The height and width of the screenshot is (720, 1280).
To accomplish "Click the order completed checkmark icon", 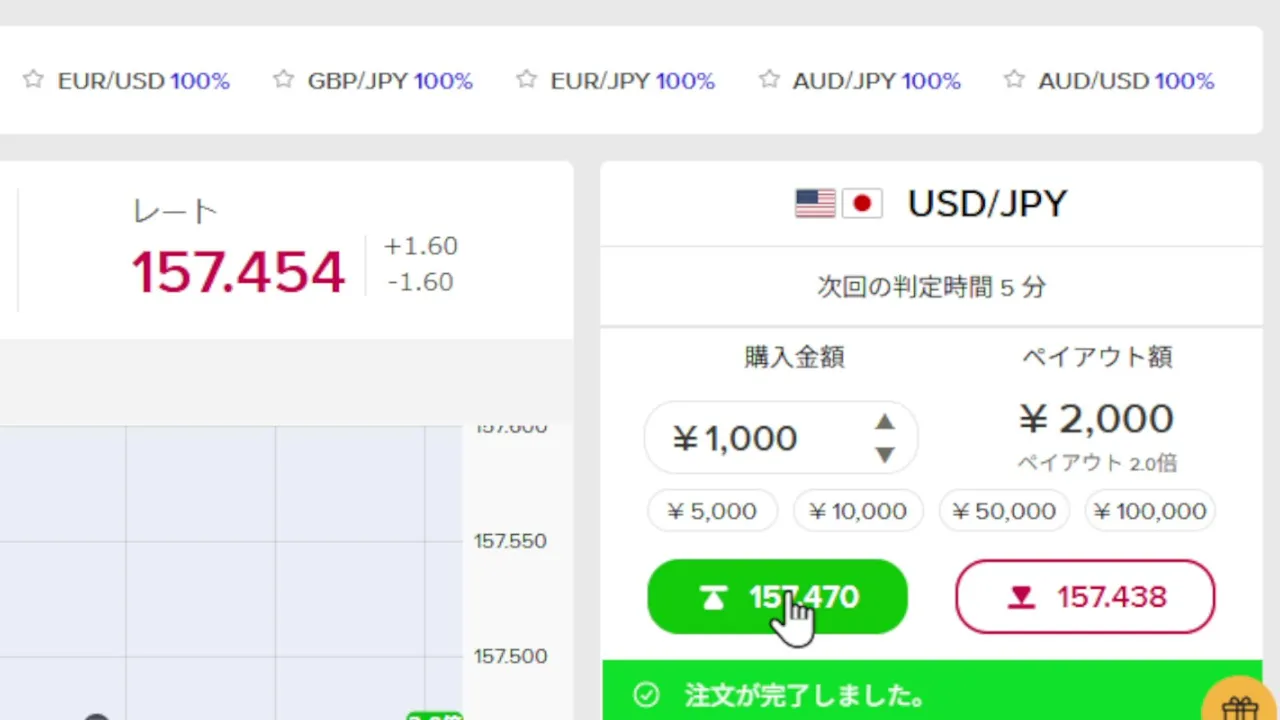I will click(x=647, y=695).
